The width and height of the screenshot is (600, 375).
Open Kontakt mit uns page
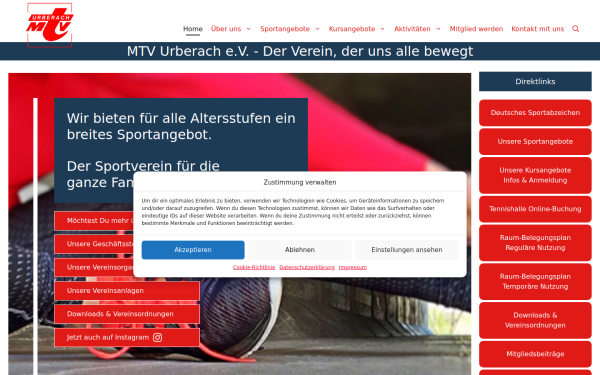[538, 29]
